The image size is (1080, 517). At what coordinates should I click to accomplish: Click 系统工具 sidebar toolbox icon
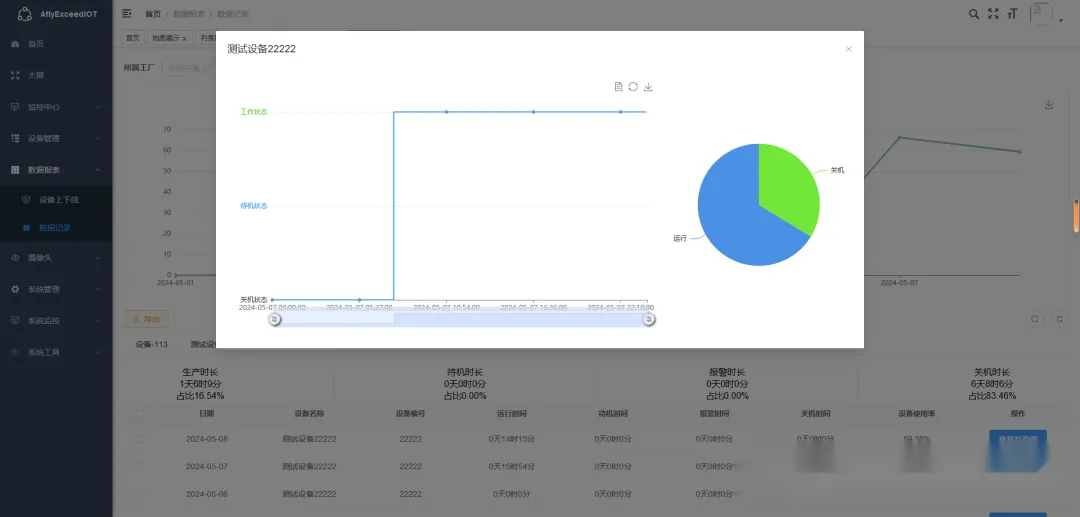15,352
